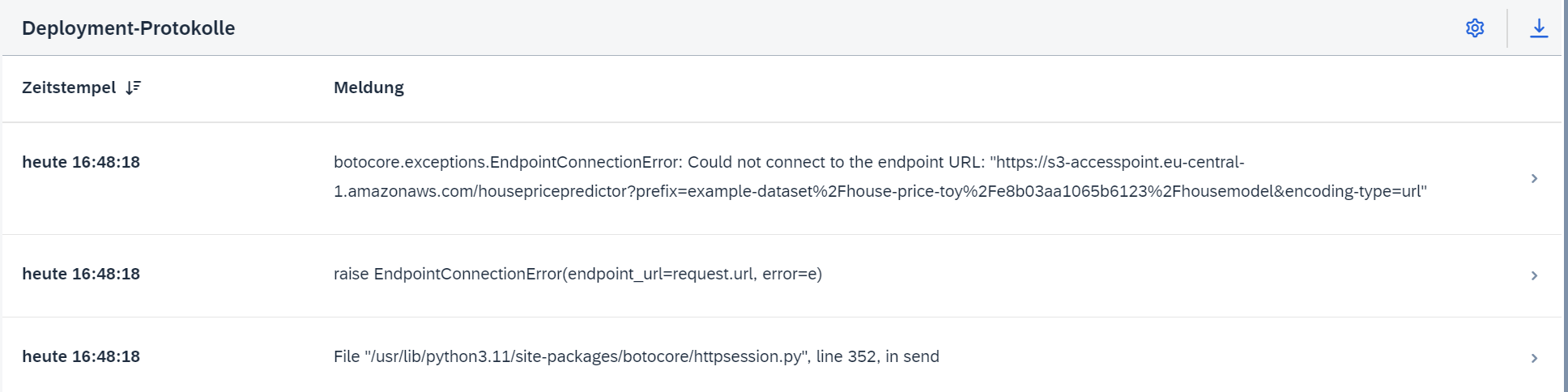Click the raise EndpointConnectionError message text

tap(577, 274)
